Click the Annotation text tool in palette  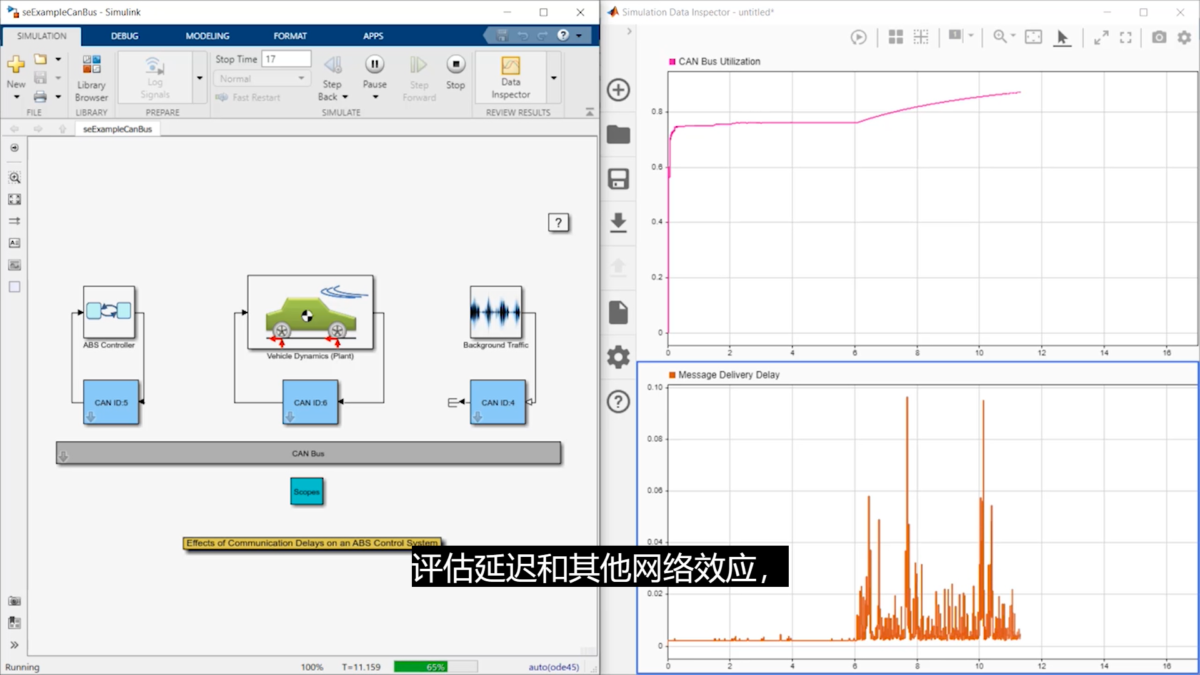coord(14,243)
